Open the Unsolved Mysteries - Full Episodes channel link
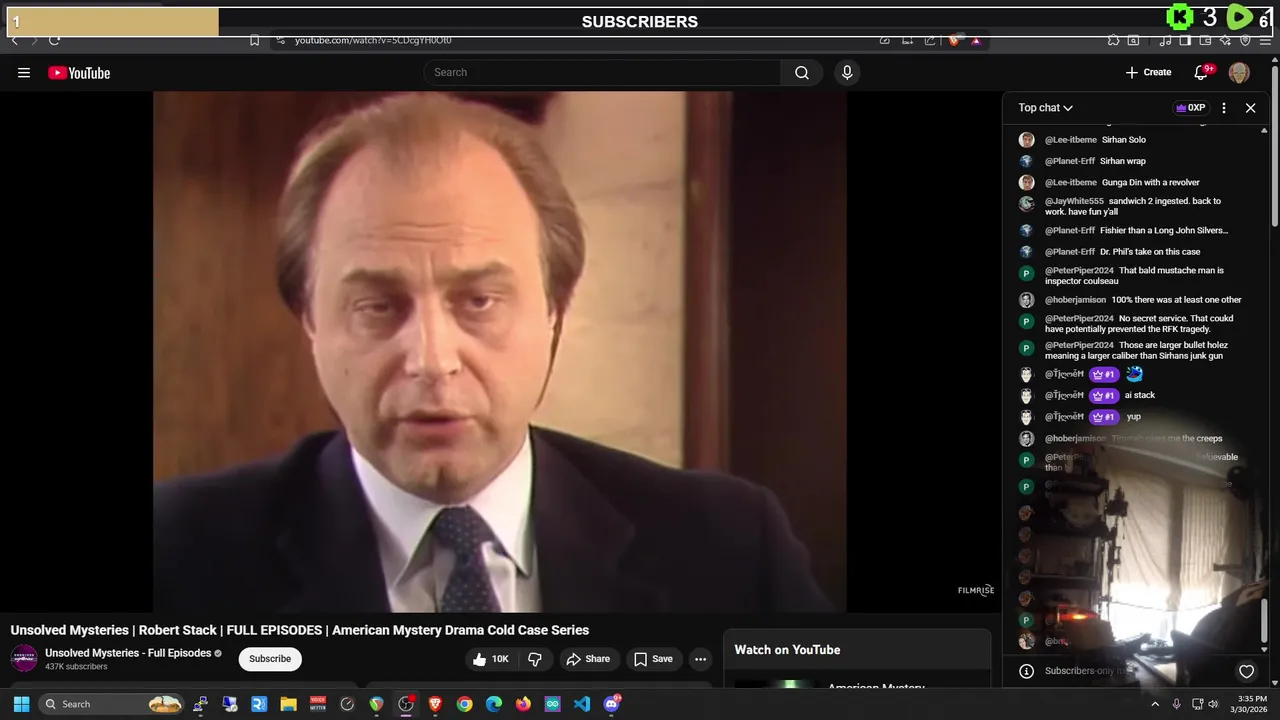 click(128, 653)
